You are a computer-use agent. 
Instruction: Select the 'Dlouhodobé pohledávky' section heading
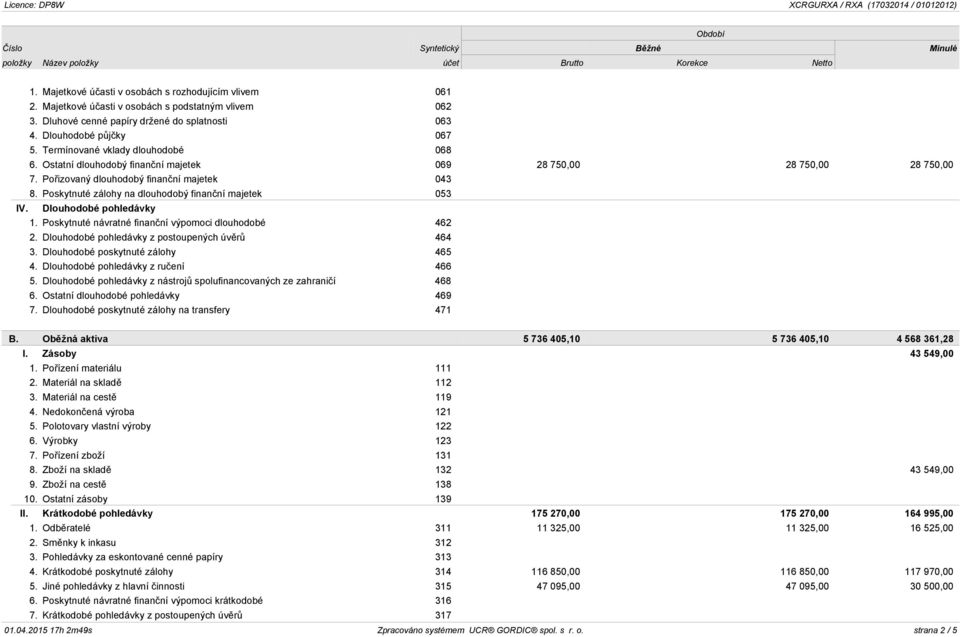coord(99,208)
